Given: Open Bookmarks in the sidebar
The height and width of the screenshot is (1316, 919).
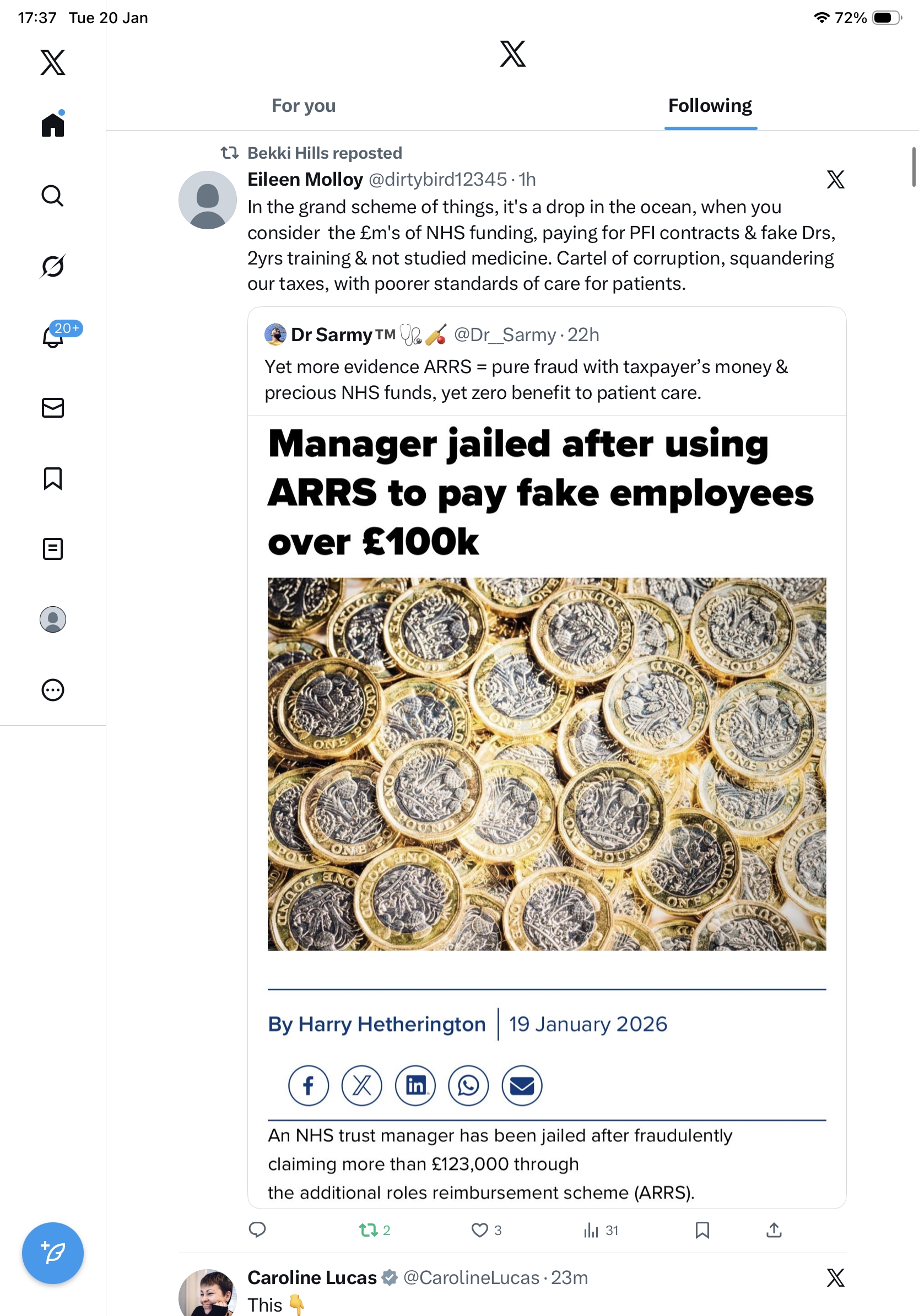Looking at the screenshot, I should point(53,478).
